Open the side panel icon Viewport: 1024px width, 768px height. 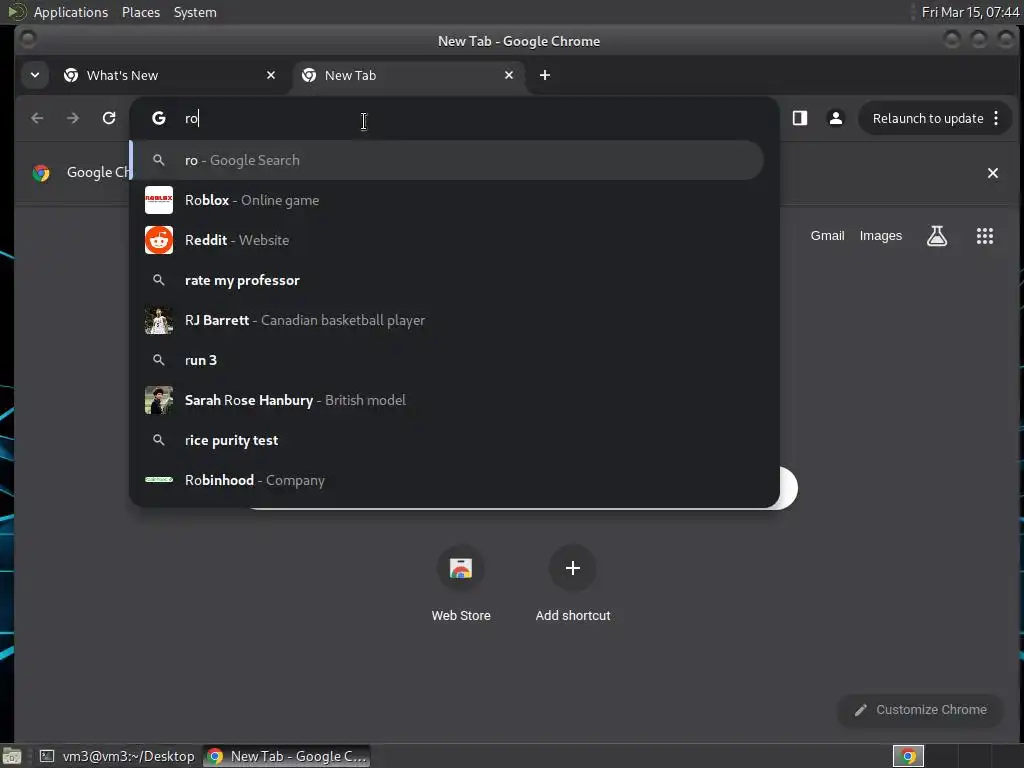coord(800,118)
